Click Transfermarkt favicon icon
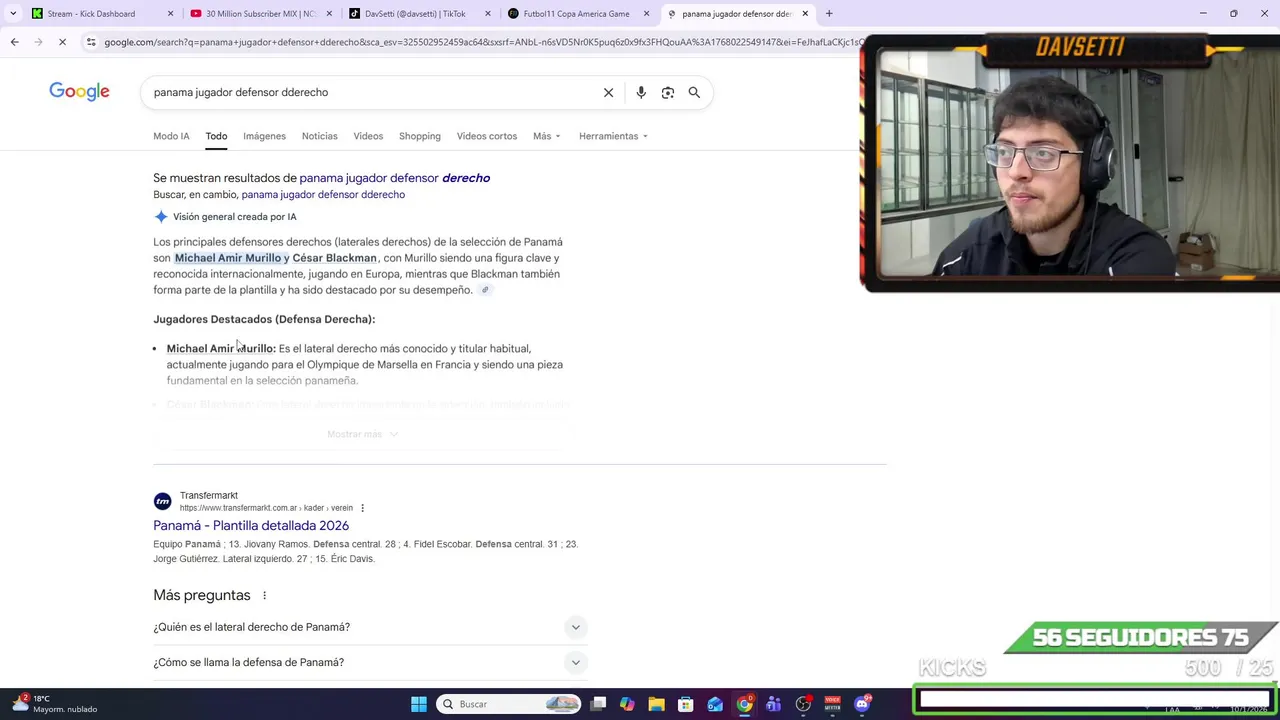Image resolution: width=1280 pixels, height=720 pixels. click(x=162, y=501)
